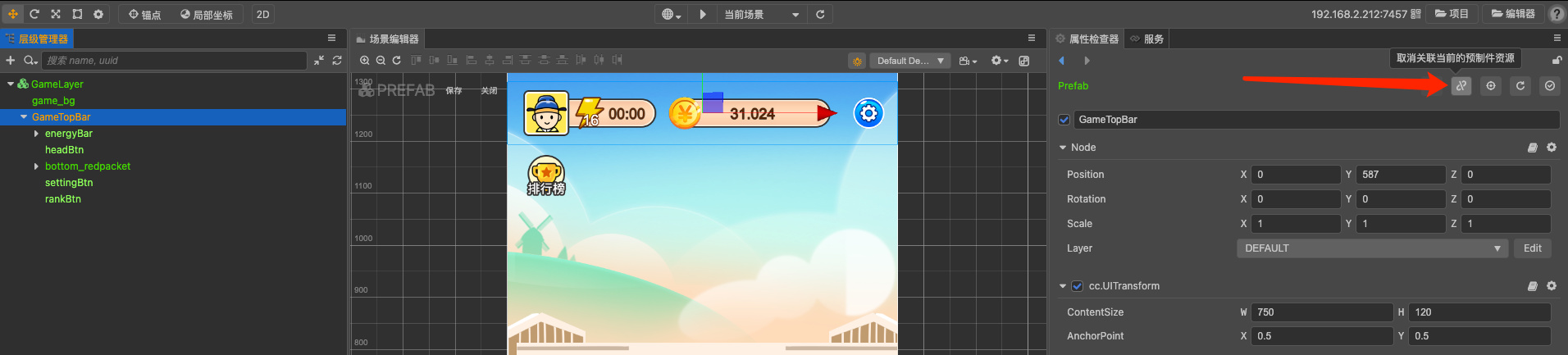This screenshot has height=355, width=1568.
Task: Open the Default De... dropdown
Action: [x=909, y=61]
